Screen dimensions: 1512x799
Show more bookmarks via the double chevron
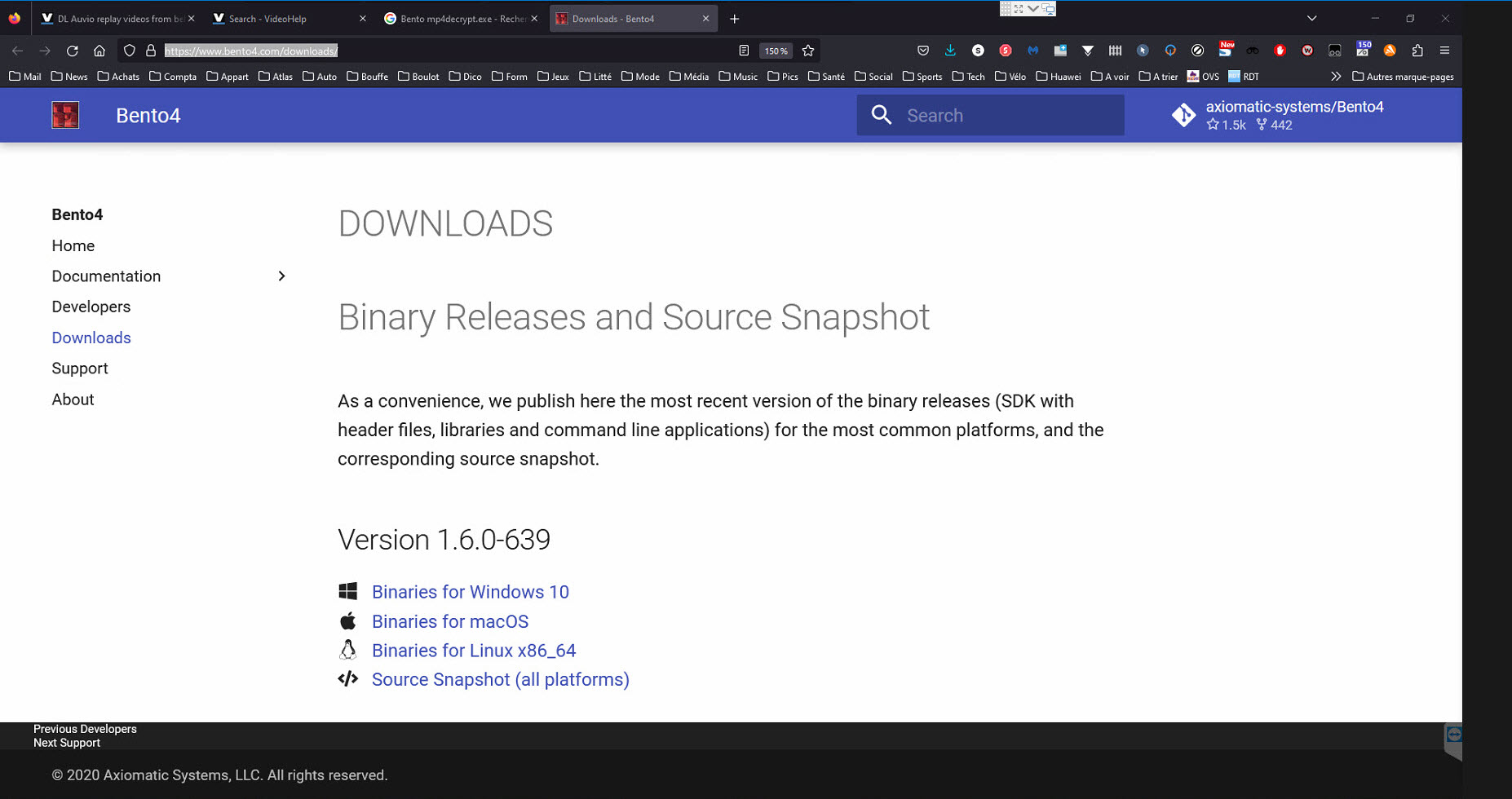point(1335,77)
